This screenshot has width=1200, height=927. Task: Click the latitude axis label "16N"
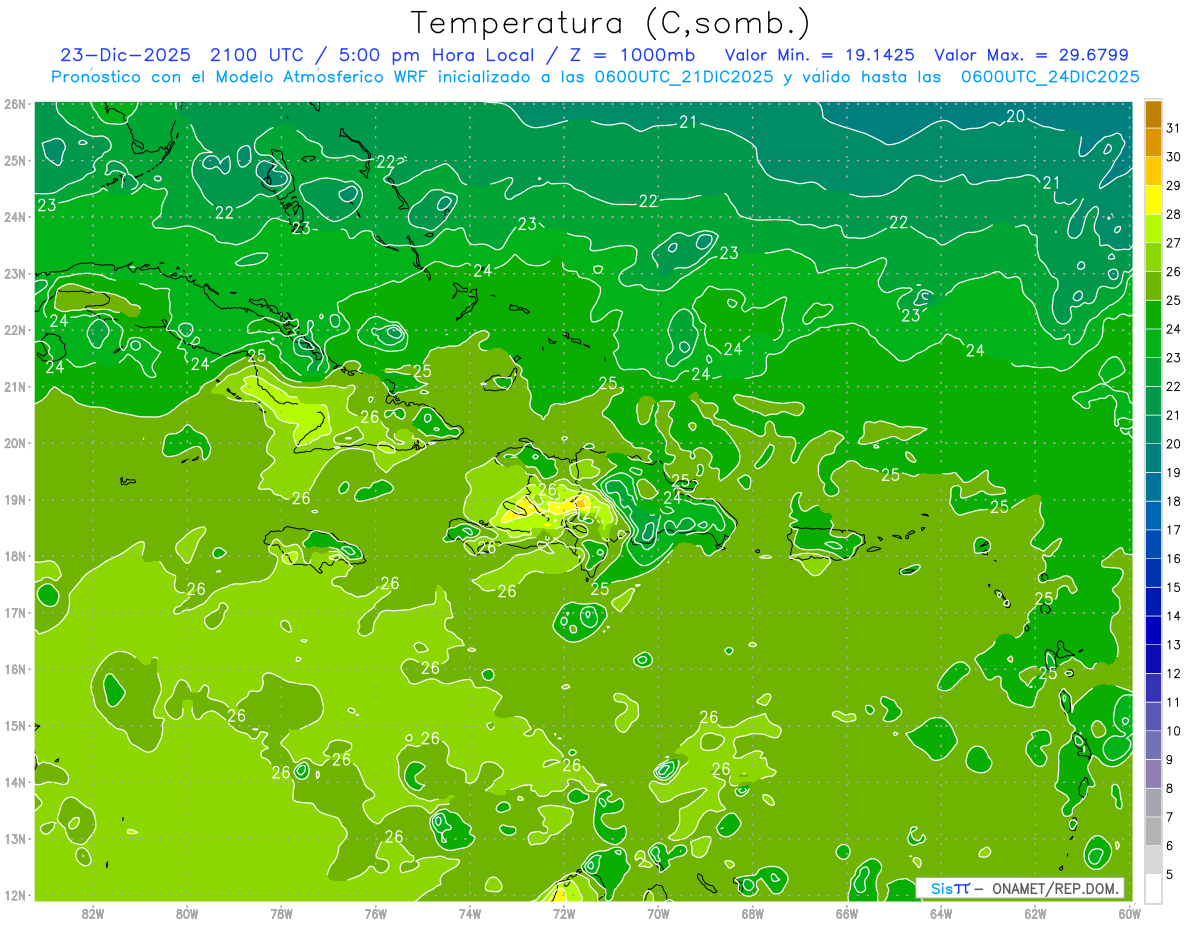click(x=14, y=669)
